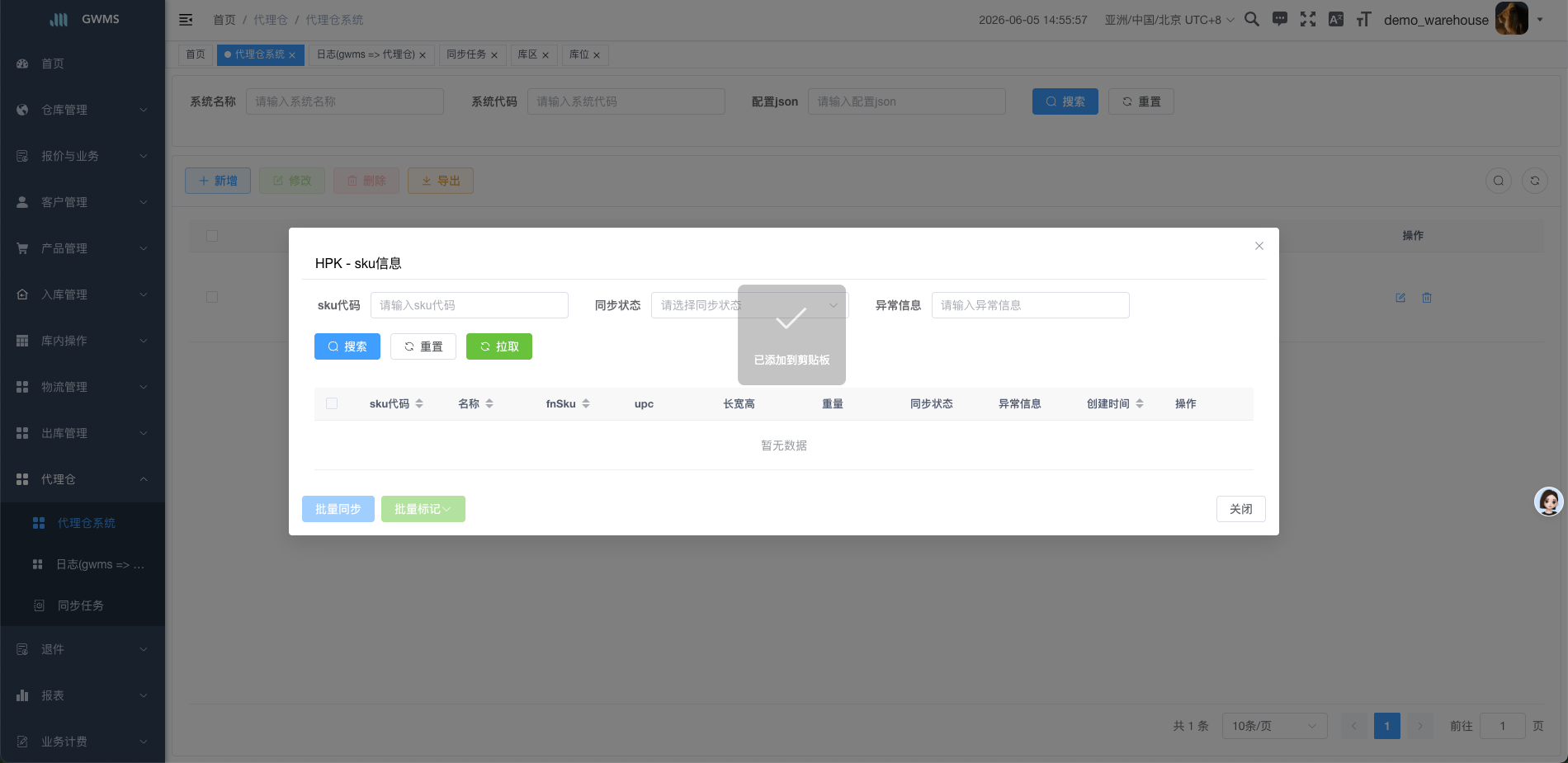1568x763 pixels.
Task: Click the green 拉取 button
Action: (x=499, y=346)
